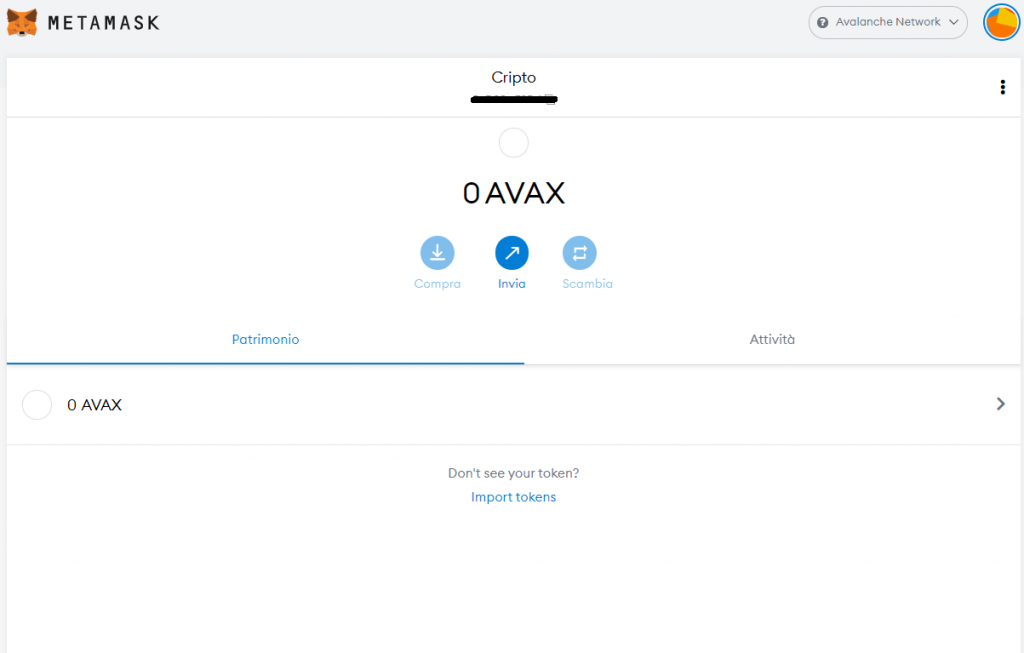Click the Import tokens link
This screenshot has width=1024, height=653.
[x=513, y=497]
